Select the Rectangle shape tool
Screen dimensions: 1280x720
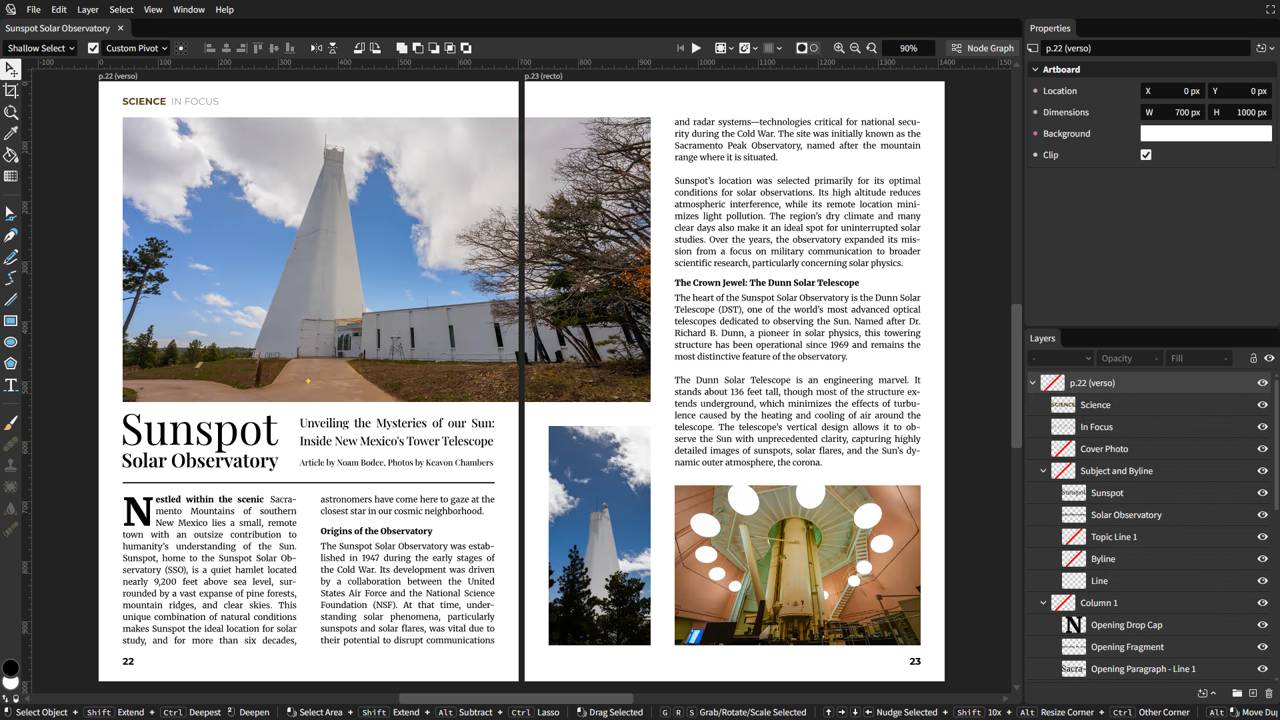(11, 321)
